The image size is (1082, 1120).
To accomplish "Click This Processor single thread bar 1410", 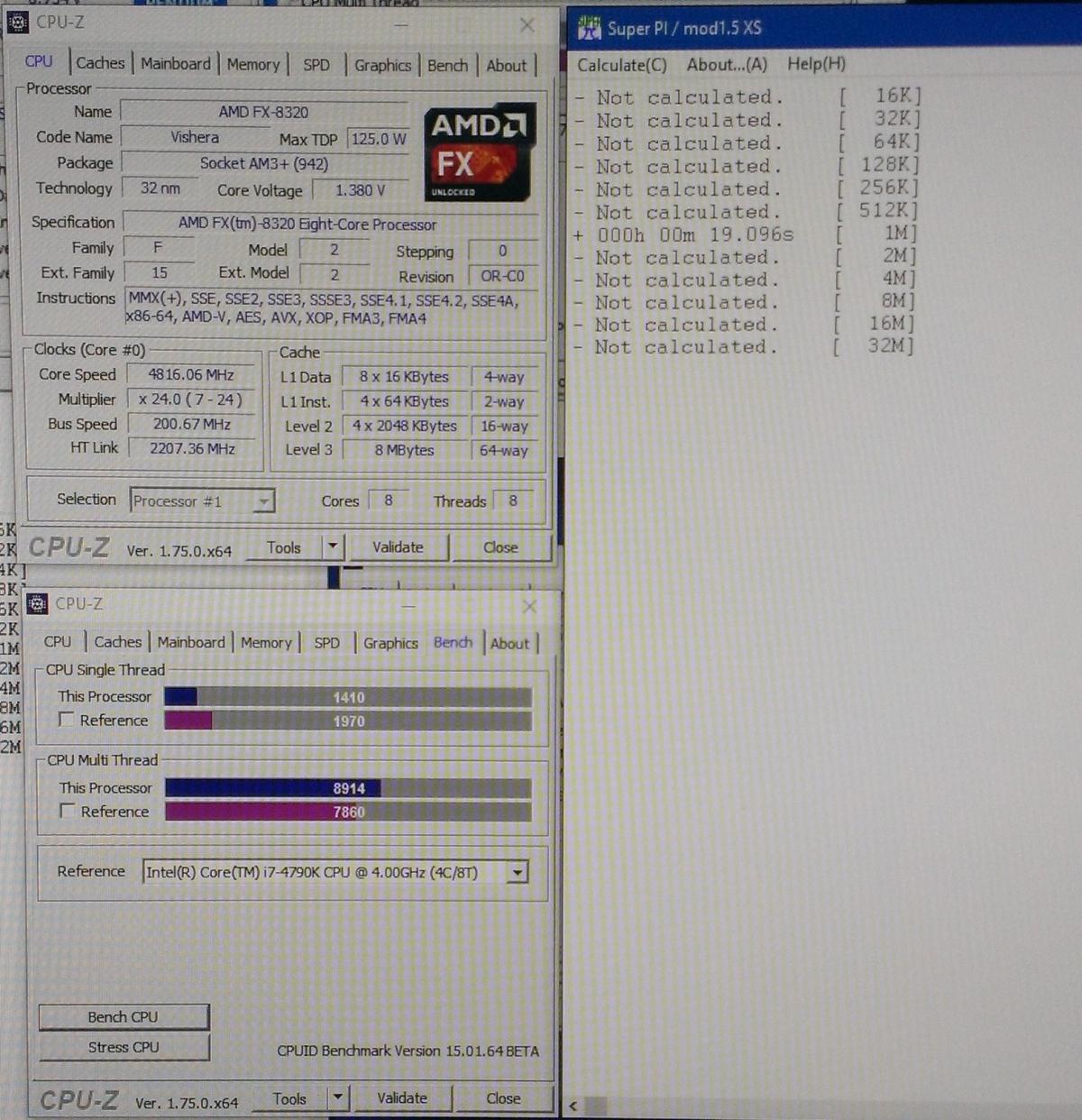I will point(348,697).
